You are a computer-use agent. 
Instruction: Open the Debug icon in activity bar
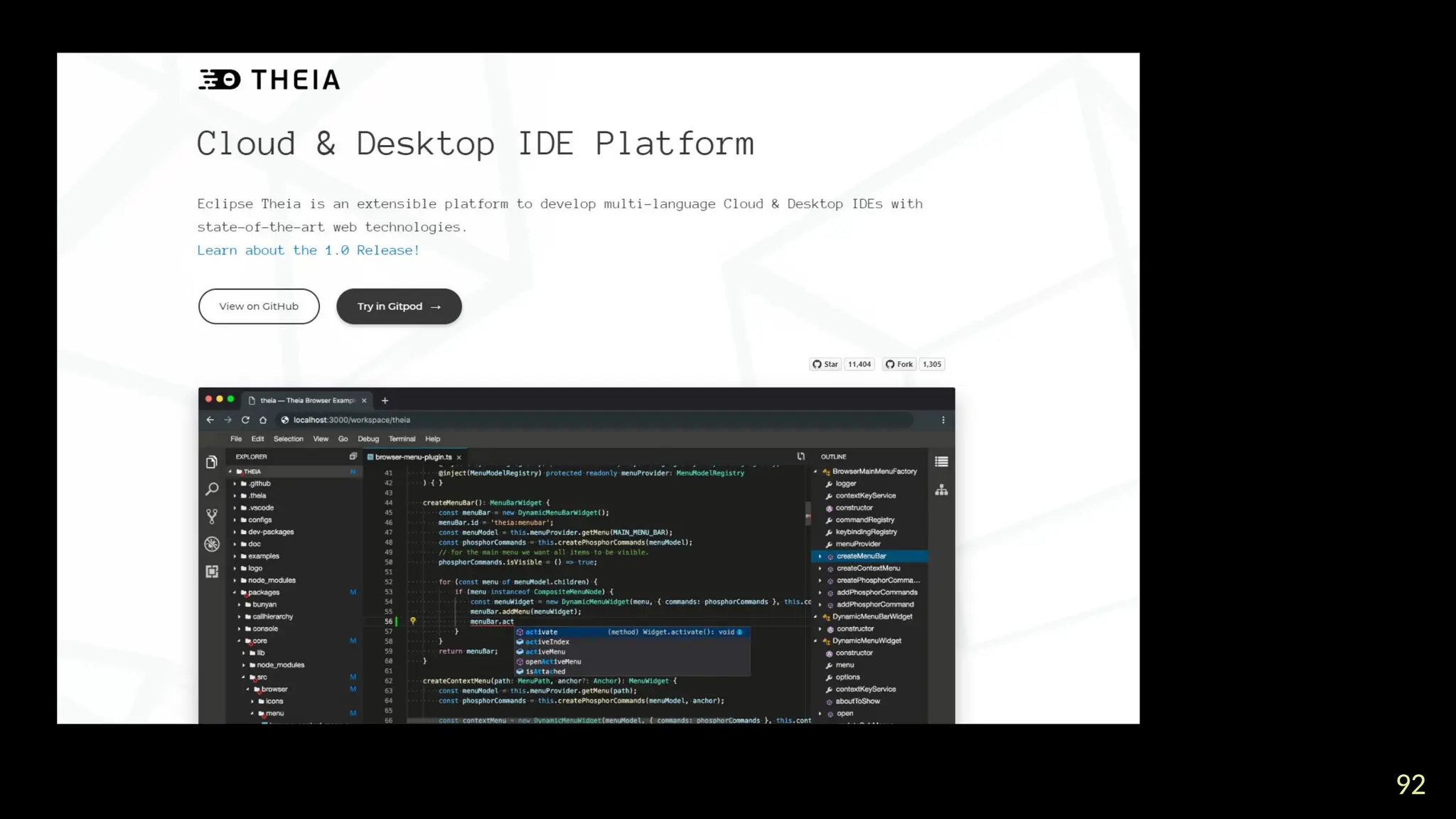(x=211, y=544)
